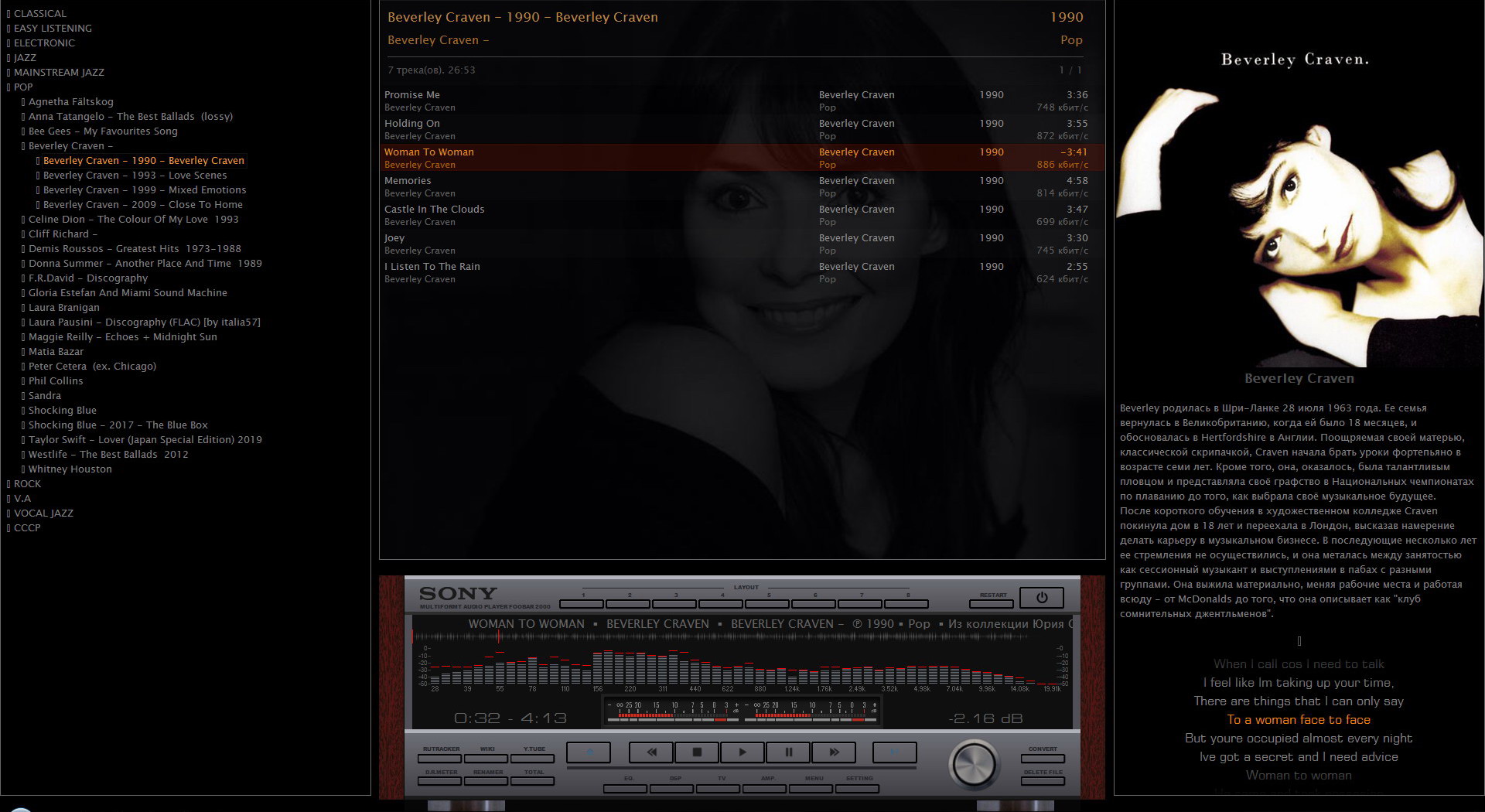Expand the ROCK genre node
Image resolution: width=1485 pixels, height=812 pixels.
(9, 484)
